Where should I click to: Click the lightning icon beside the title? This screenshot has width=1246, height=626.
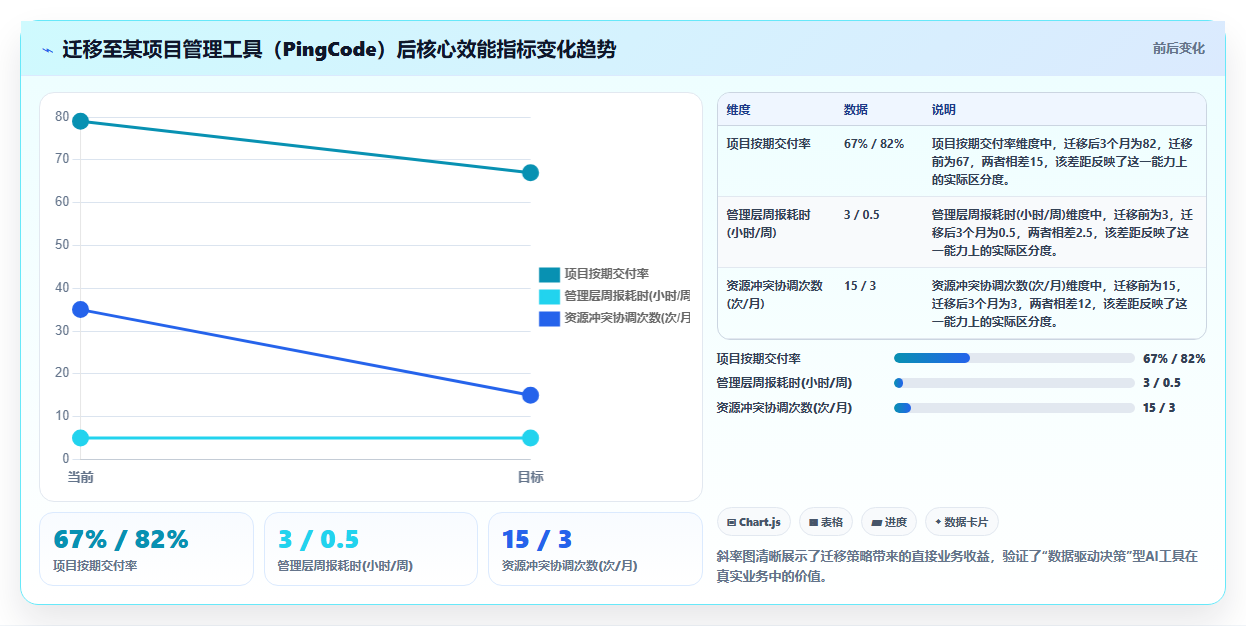[47, 50]
